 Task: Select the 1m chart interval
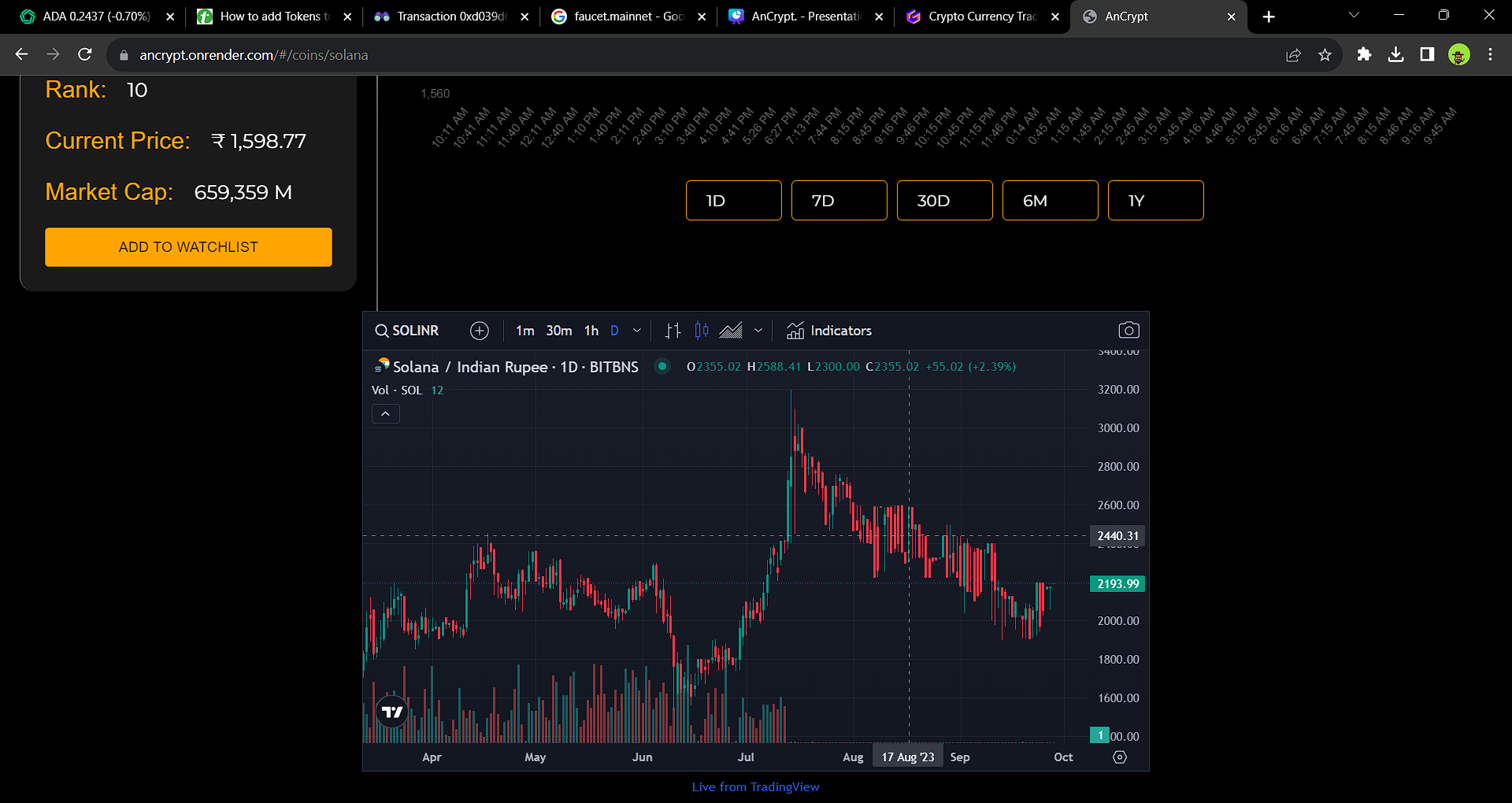(524, 331)
